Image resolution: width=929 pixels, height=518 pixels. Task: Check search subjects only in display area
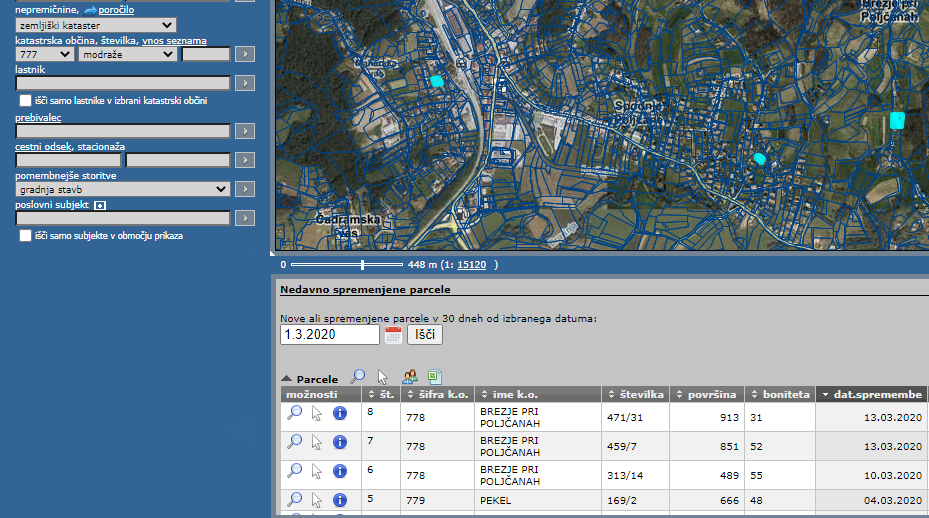[26, 236]
